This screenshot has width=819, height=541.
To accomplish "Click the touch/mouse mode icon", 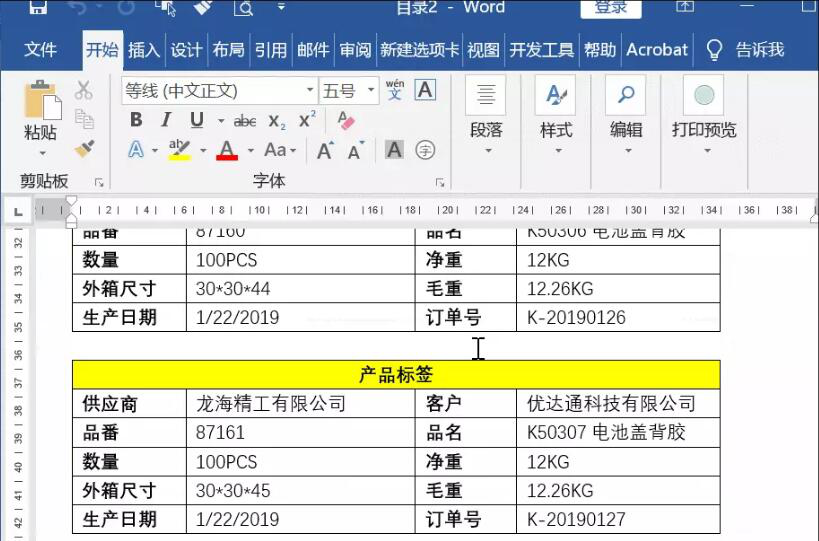I will 166,7.
